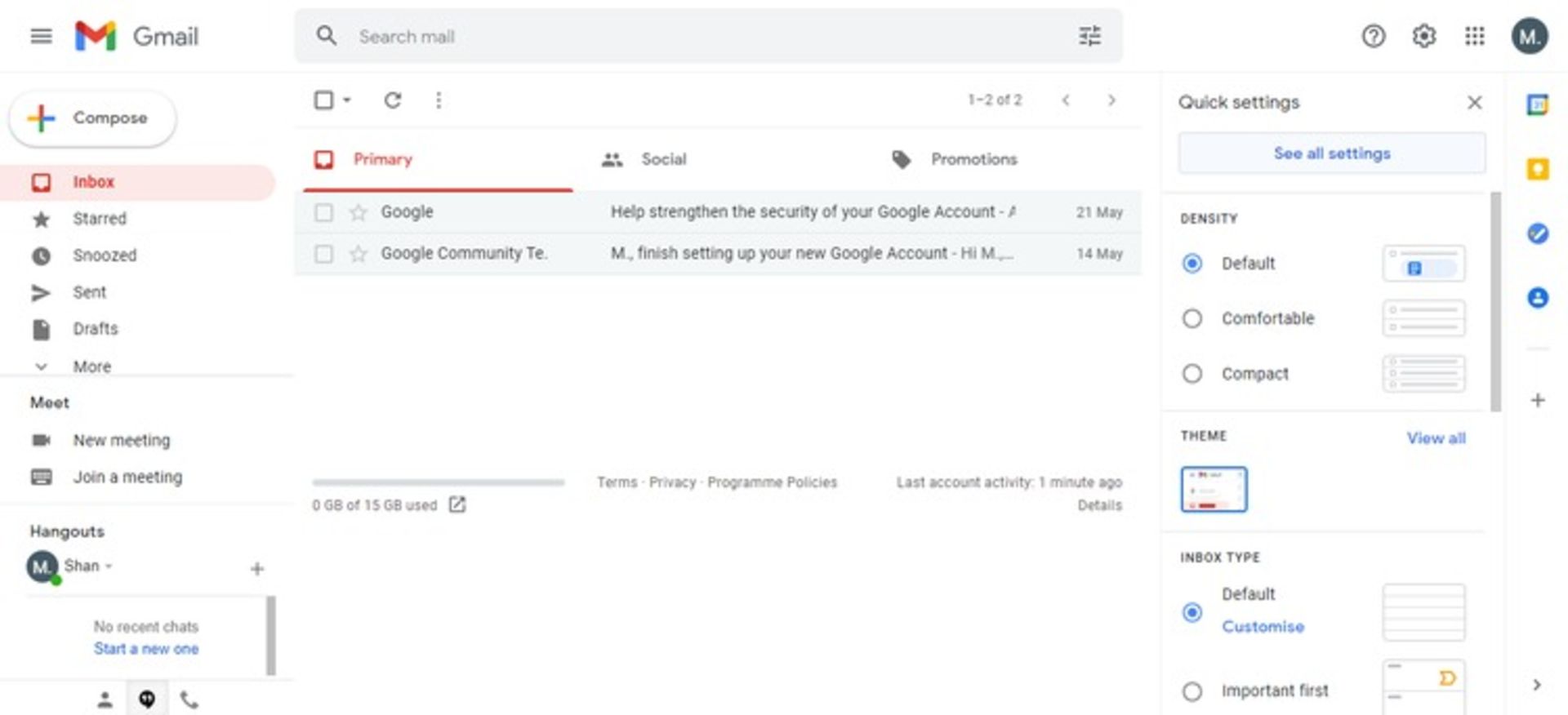Open Google Keep in side panel

[1537, 170]
